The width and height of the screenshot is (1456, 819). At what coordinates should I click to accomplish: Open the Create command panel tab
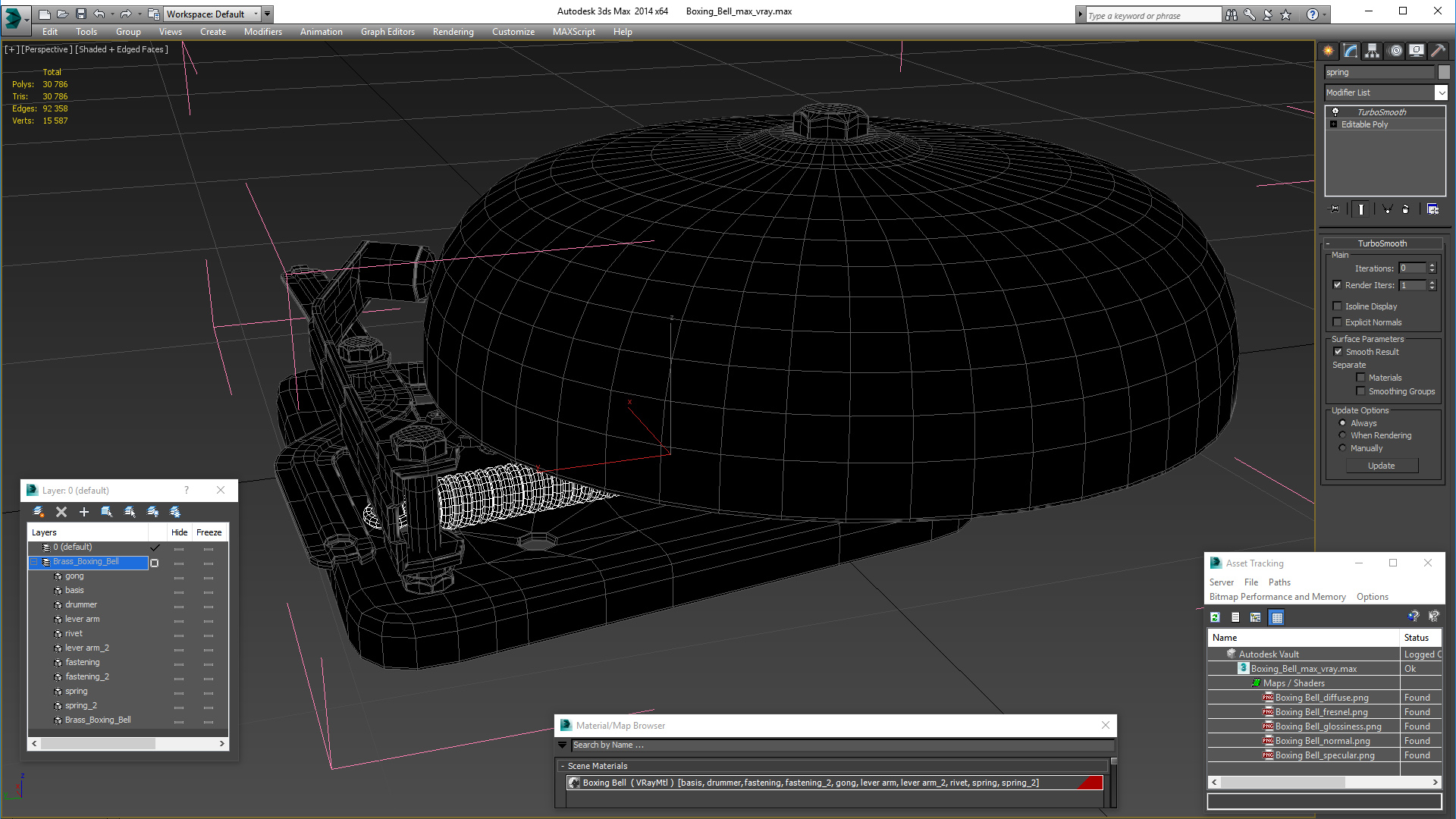point(1329,51)
